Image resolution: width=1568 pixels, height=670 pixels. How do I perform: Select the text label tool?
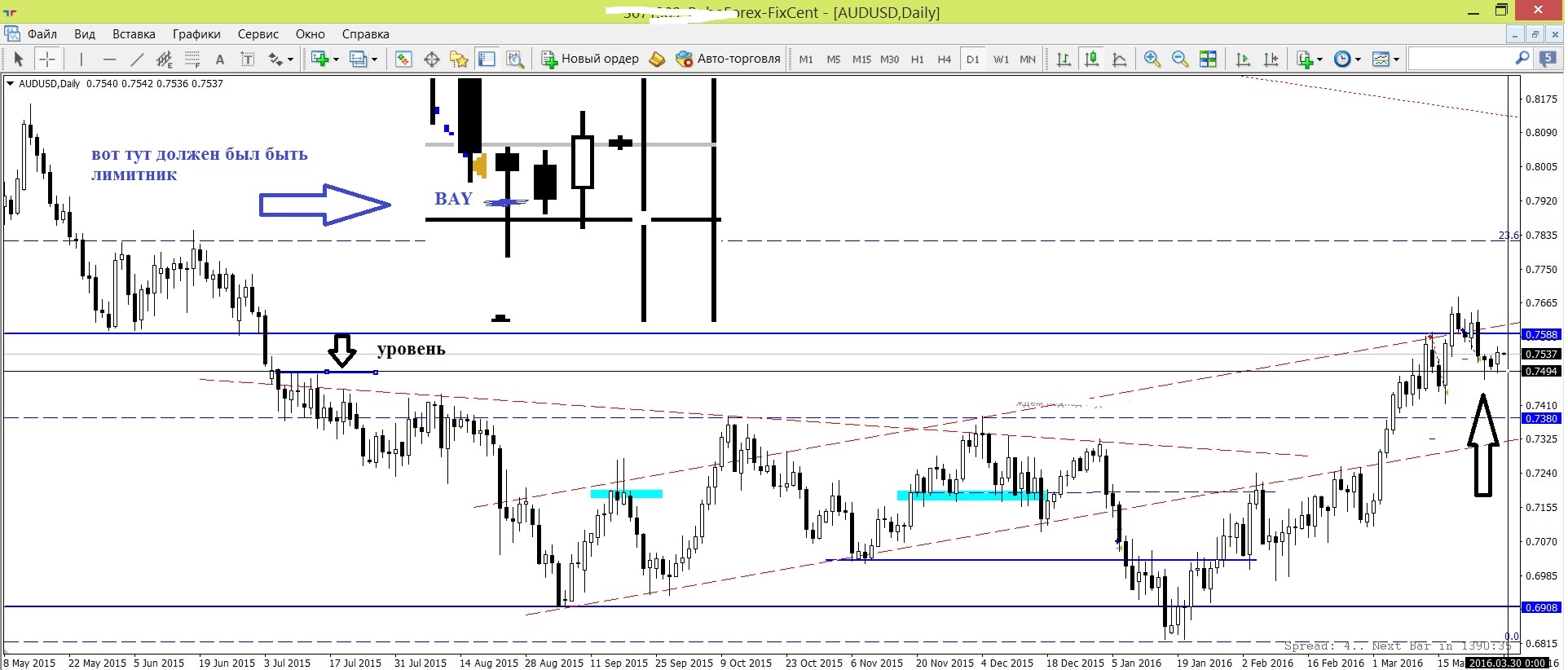tap(248, 59)
